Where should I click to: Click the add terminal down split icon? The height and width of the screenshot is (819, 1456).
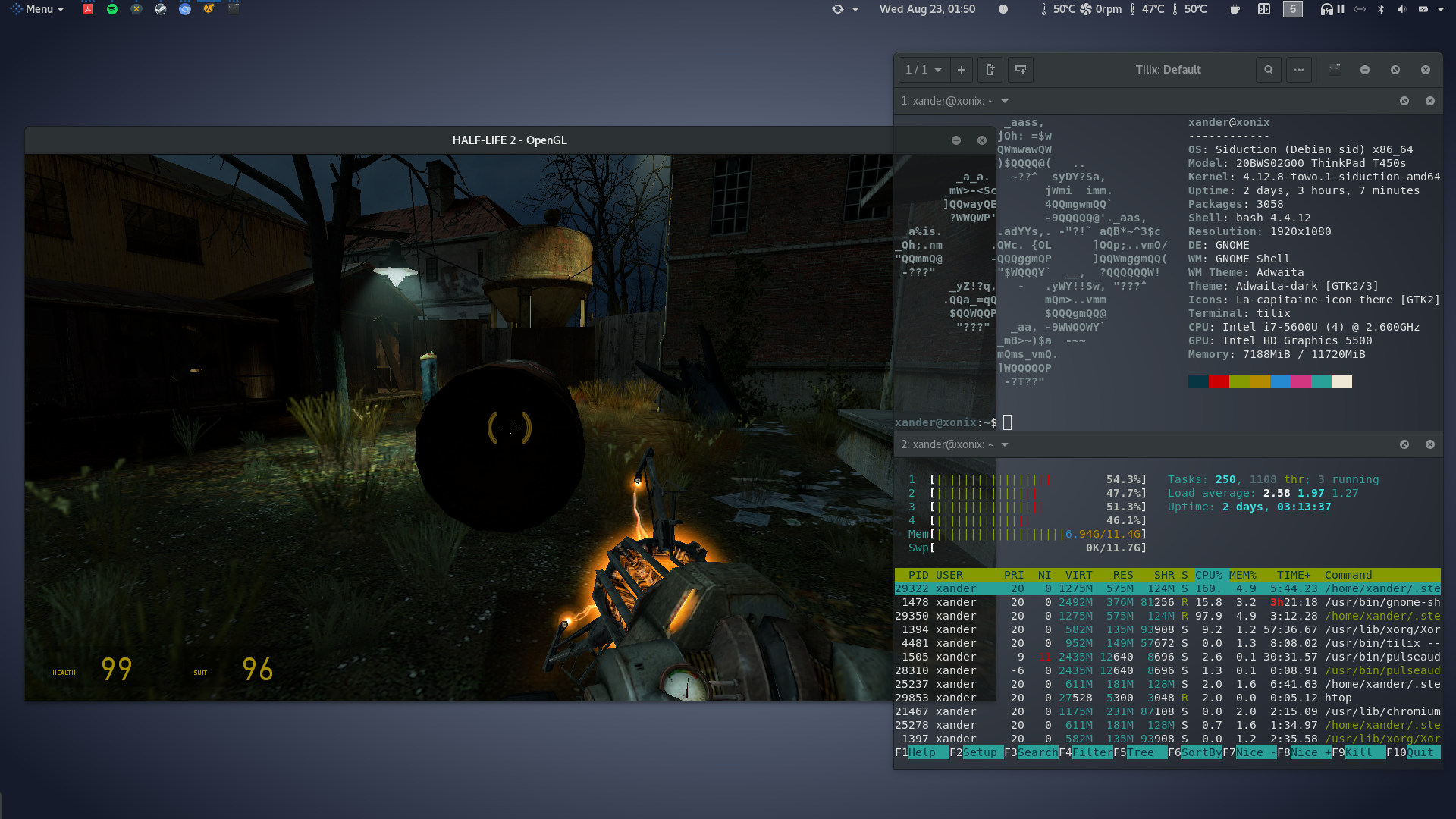click(1021, 70)
